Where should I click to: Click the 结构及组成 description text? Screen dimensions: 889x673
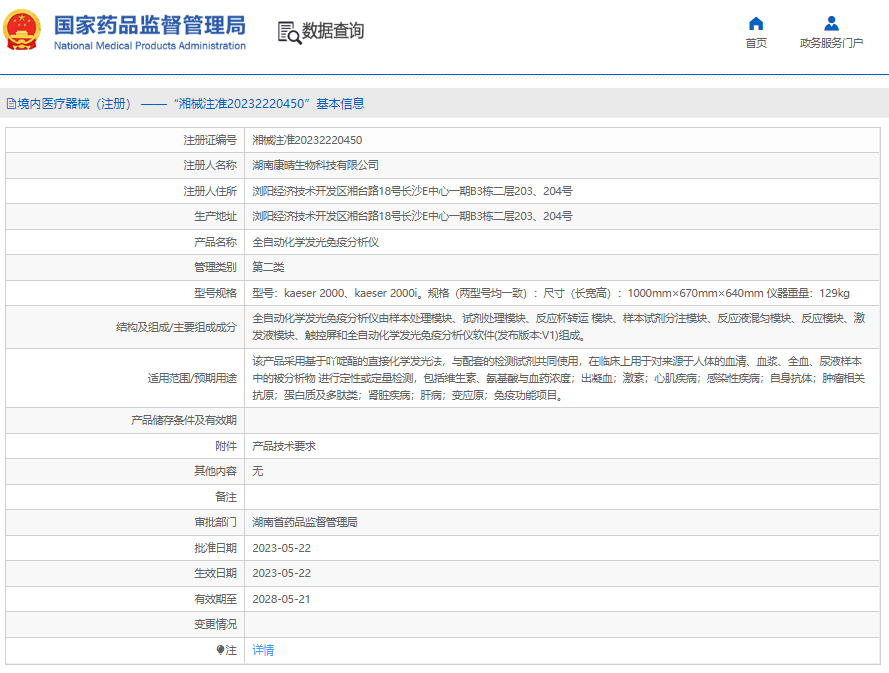click(x=558, y=327)
